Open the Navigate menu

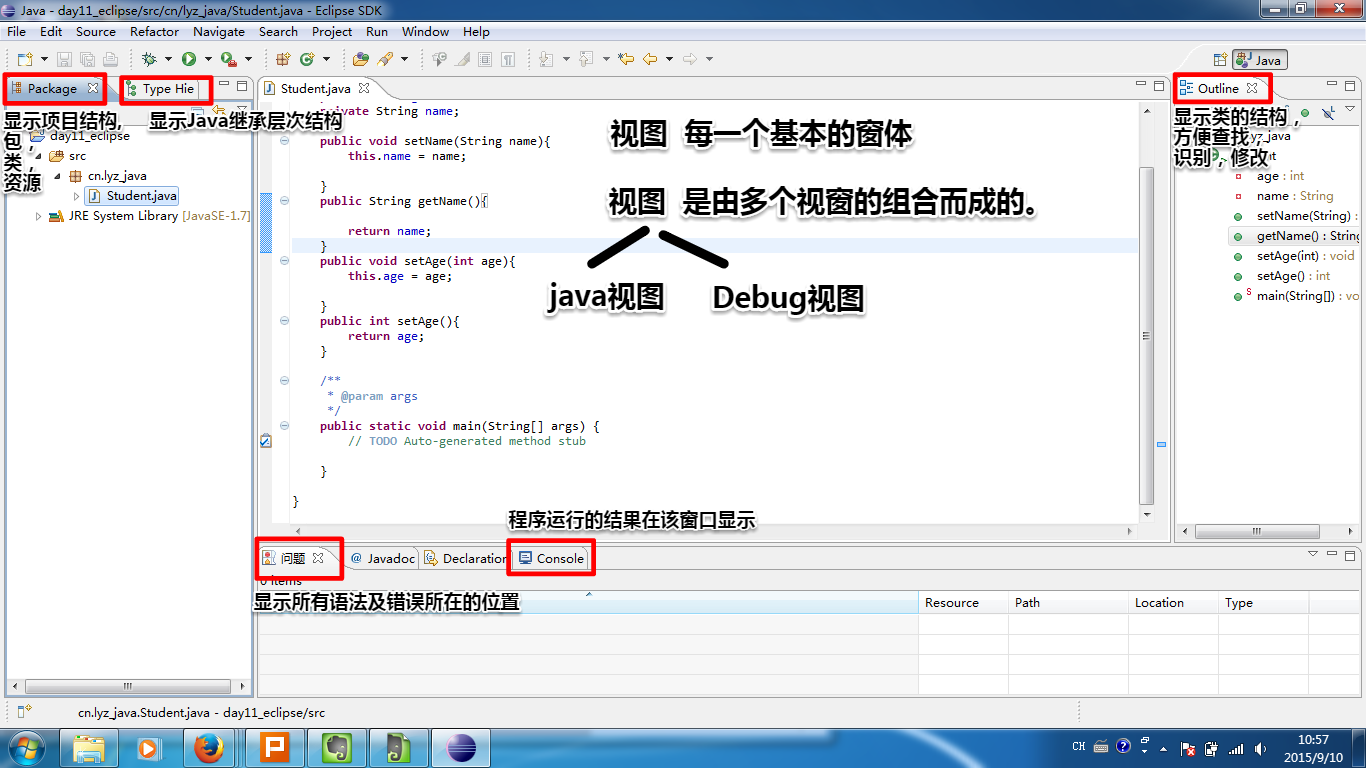(219, 31)
